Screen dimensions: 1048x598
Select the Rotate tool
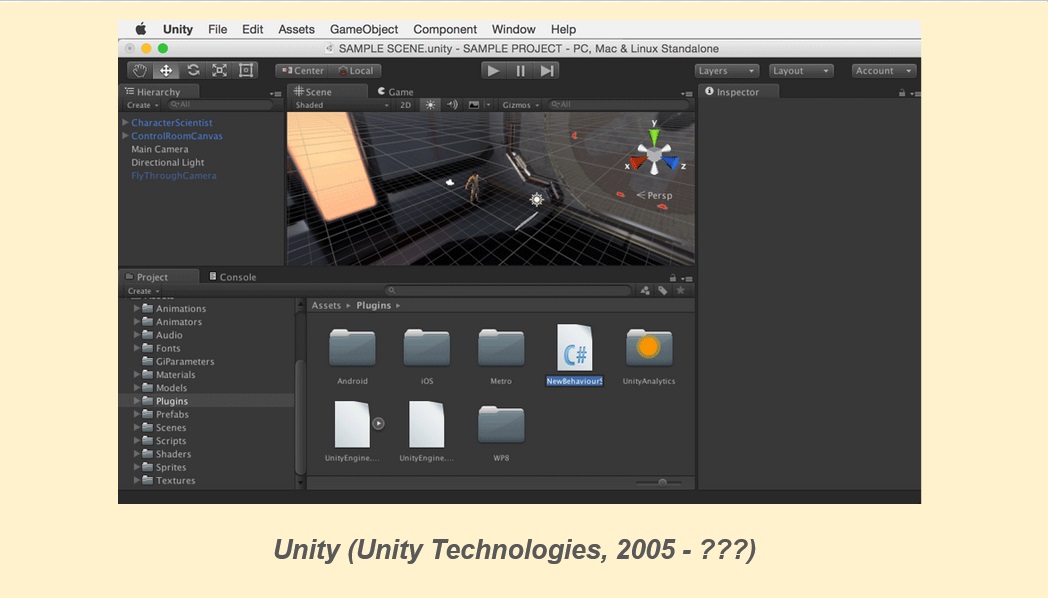point(193,70)
